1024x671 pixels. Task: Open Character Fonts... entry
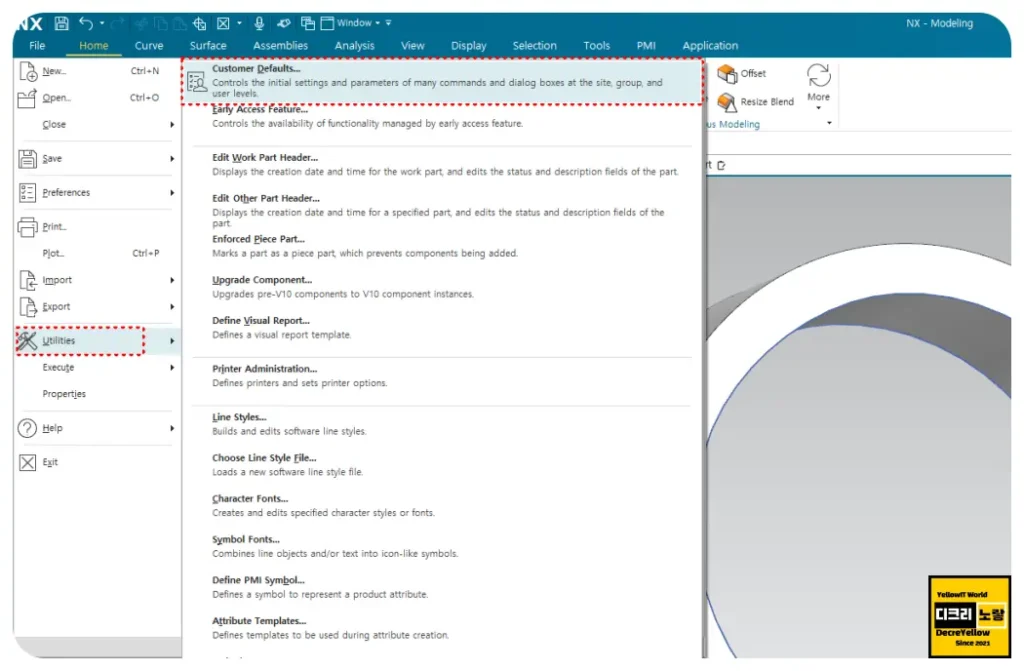(250, 499)
